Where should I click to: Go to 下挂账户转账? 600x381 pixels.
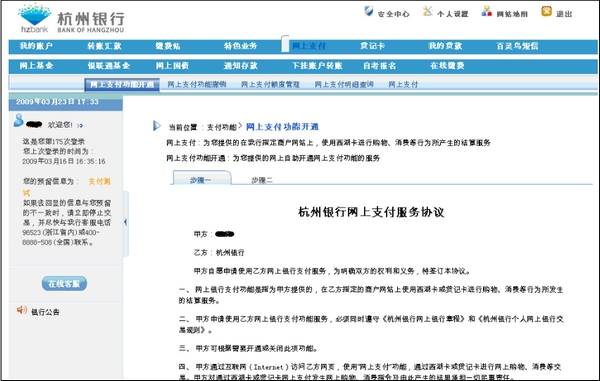(x=317, y=66)
